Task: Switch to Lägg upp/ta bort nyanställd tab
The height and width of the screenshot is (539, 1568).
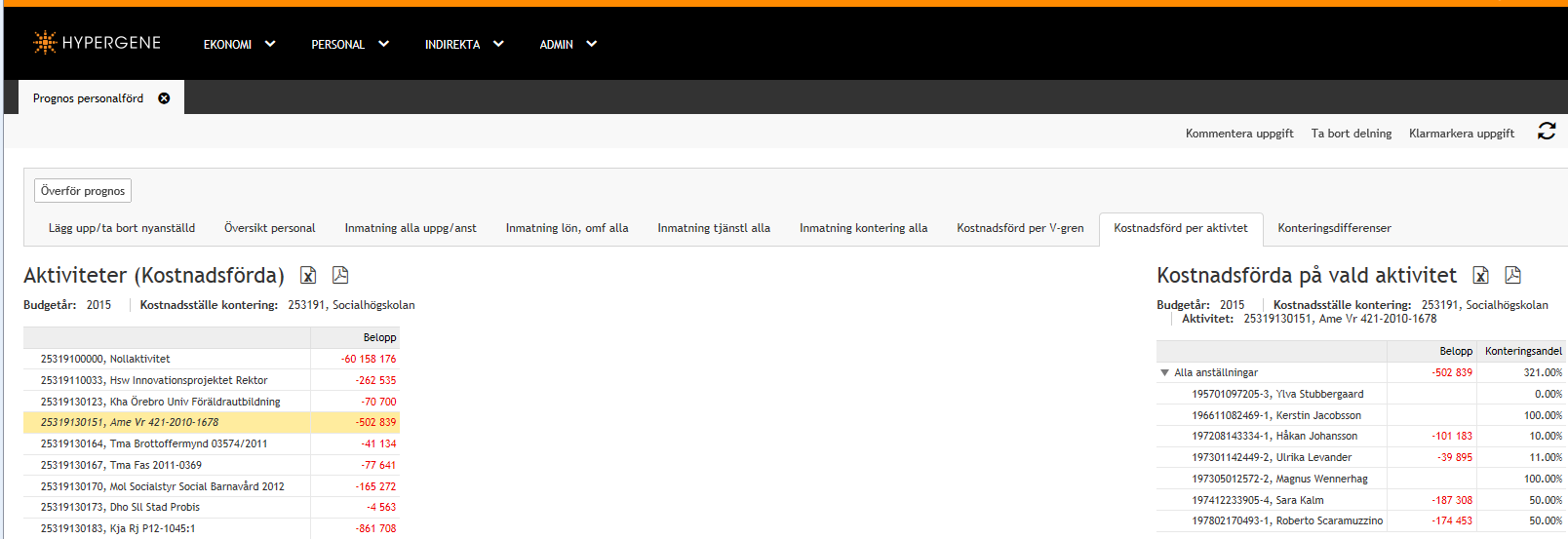Action: coord(122,228)
